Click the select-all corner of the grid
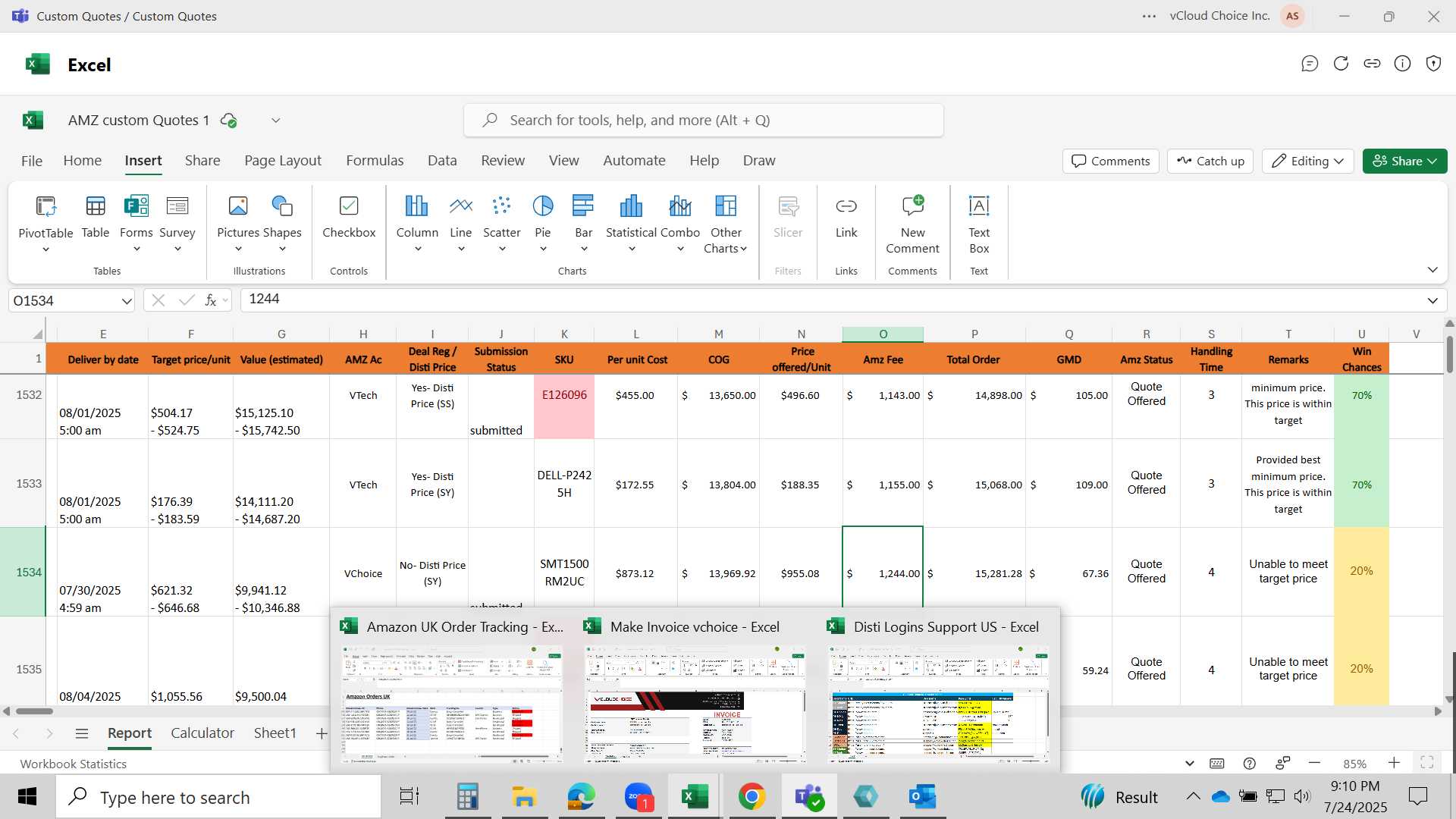 [x=37, y=334]
